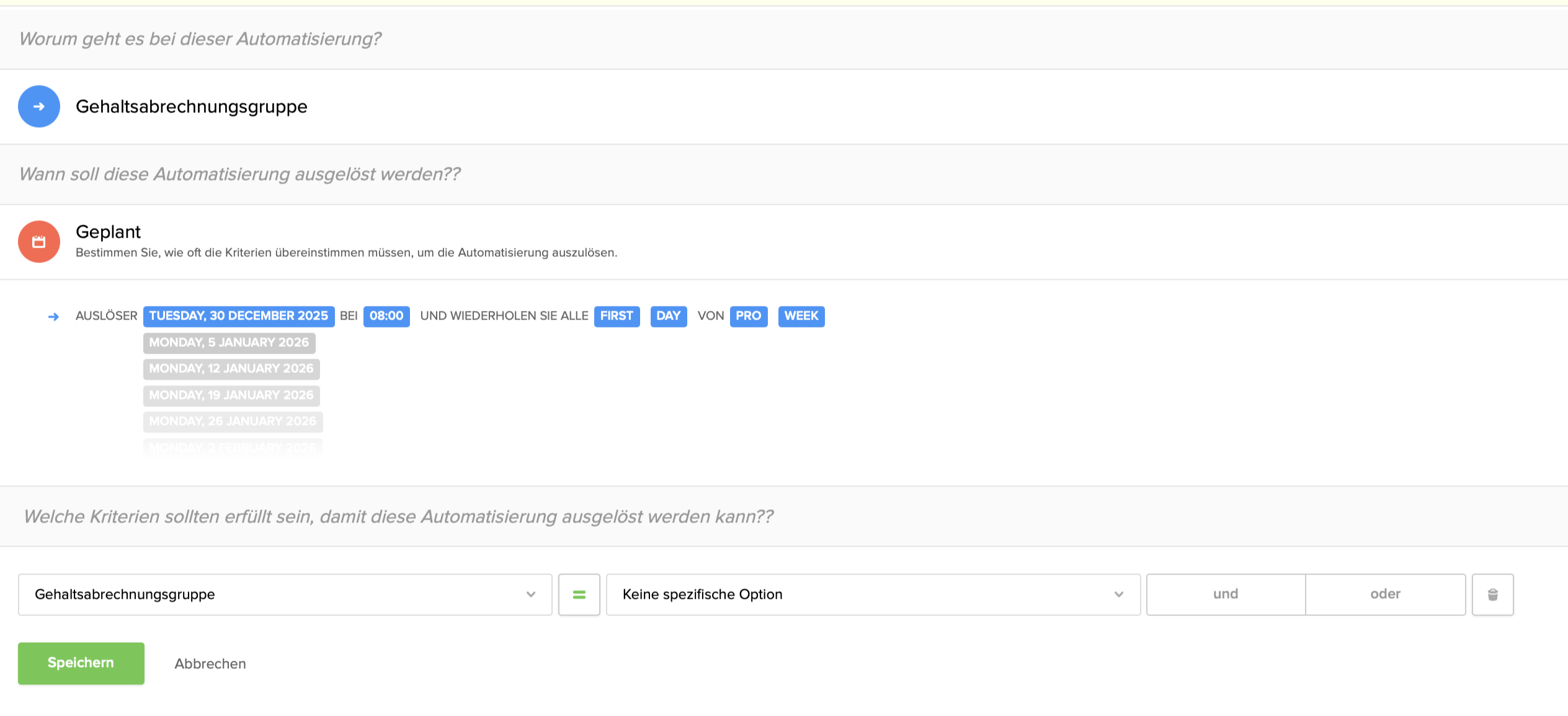Open the start time pill showing 08:00
The height and width of the screenshot is (716, 1568).
coord(386,316)
